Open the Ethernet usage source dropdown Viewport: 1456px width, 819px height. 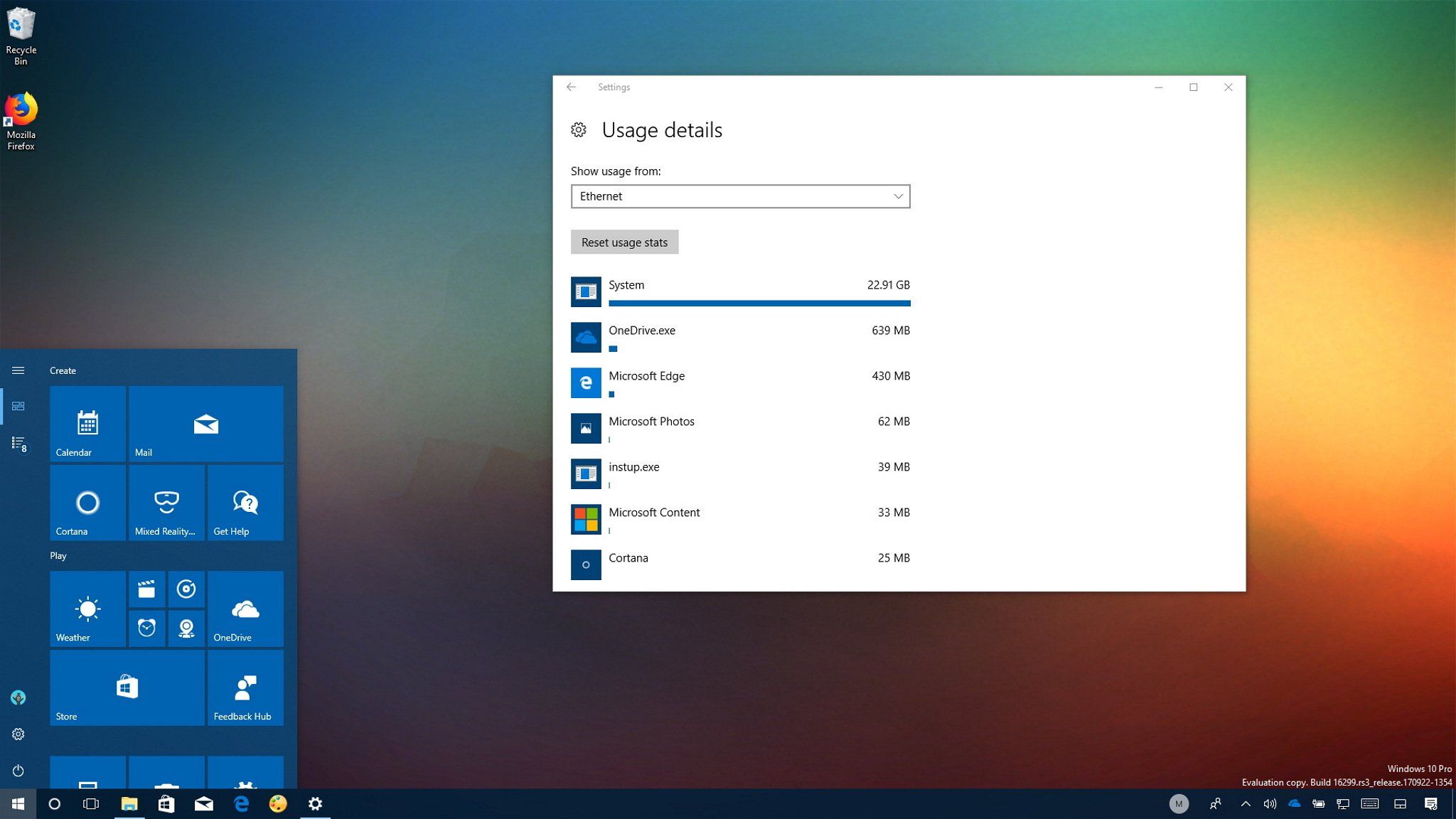[x=740, y=196]
